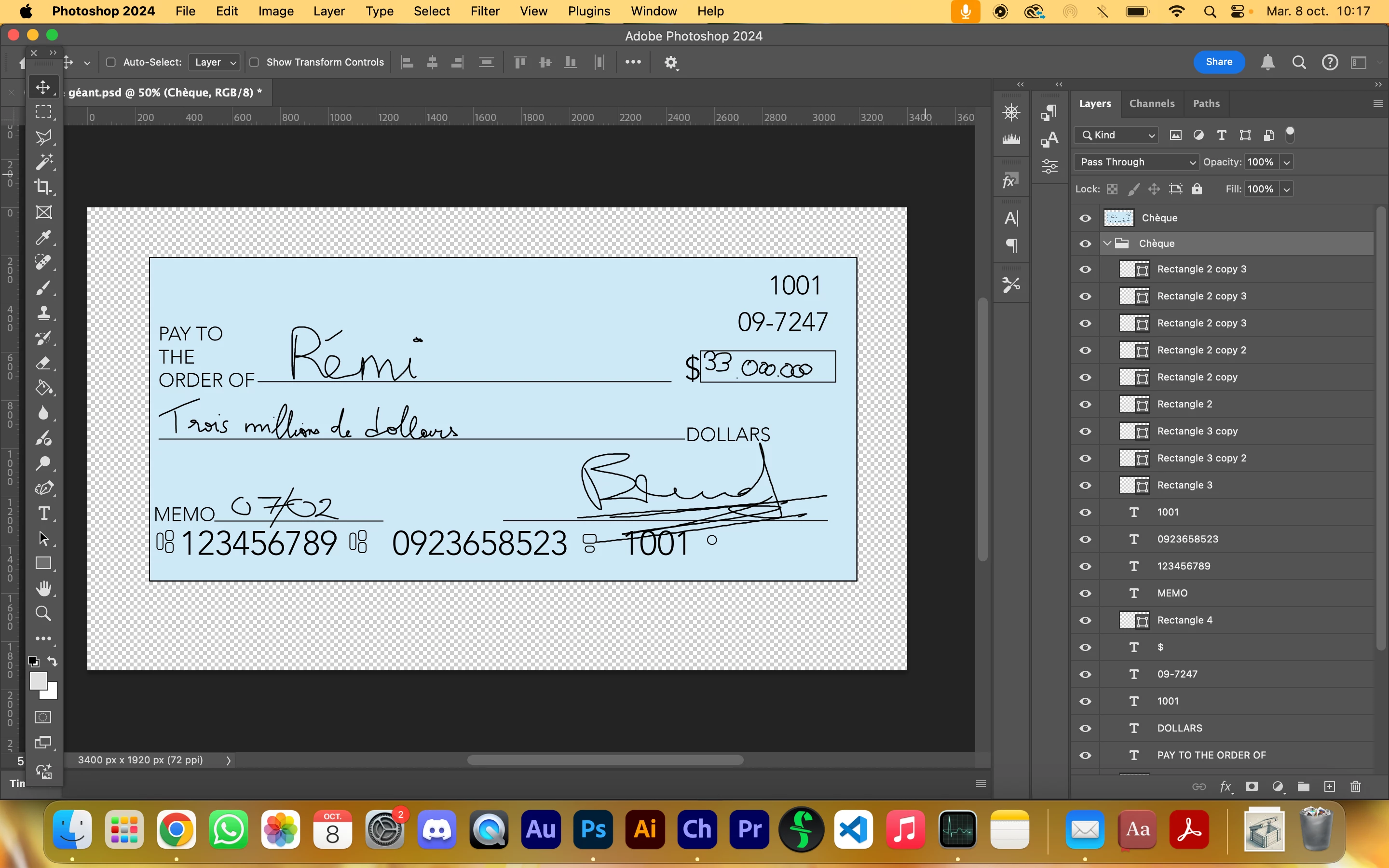
Task: Open the Pass Through blend mode dropdown
Action: [1136, 162]
